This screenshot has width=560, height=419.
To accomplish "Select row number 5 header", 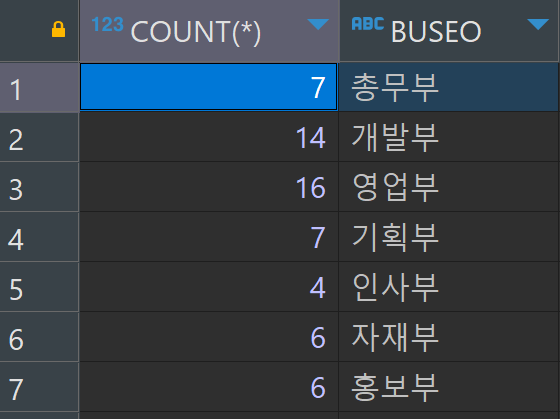I will click(x=39, y=288).
